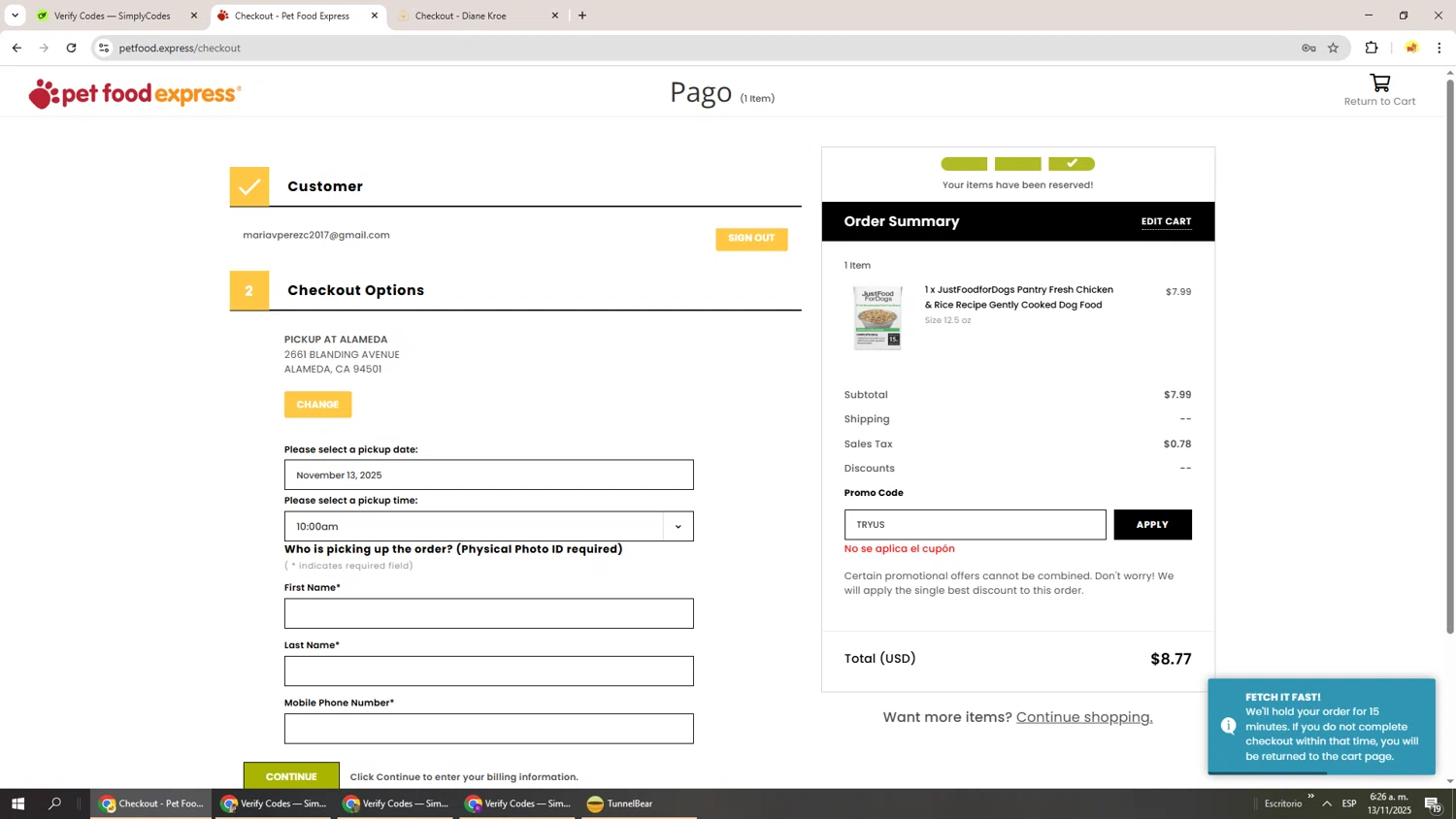Select the email mariavperezc2017@gmail.com text
The height and width of the screenshot is (819, 1456).
(x=316, y=235)
